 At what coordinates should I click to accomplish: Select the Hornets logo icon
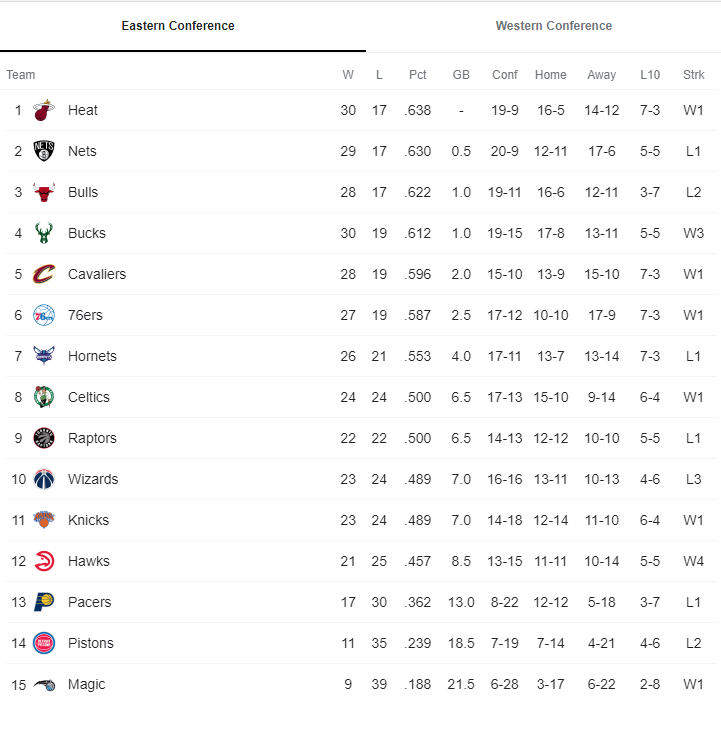click(x=44, y=356)
